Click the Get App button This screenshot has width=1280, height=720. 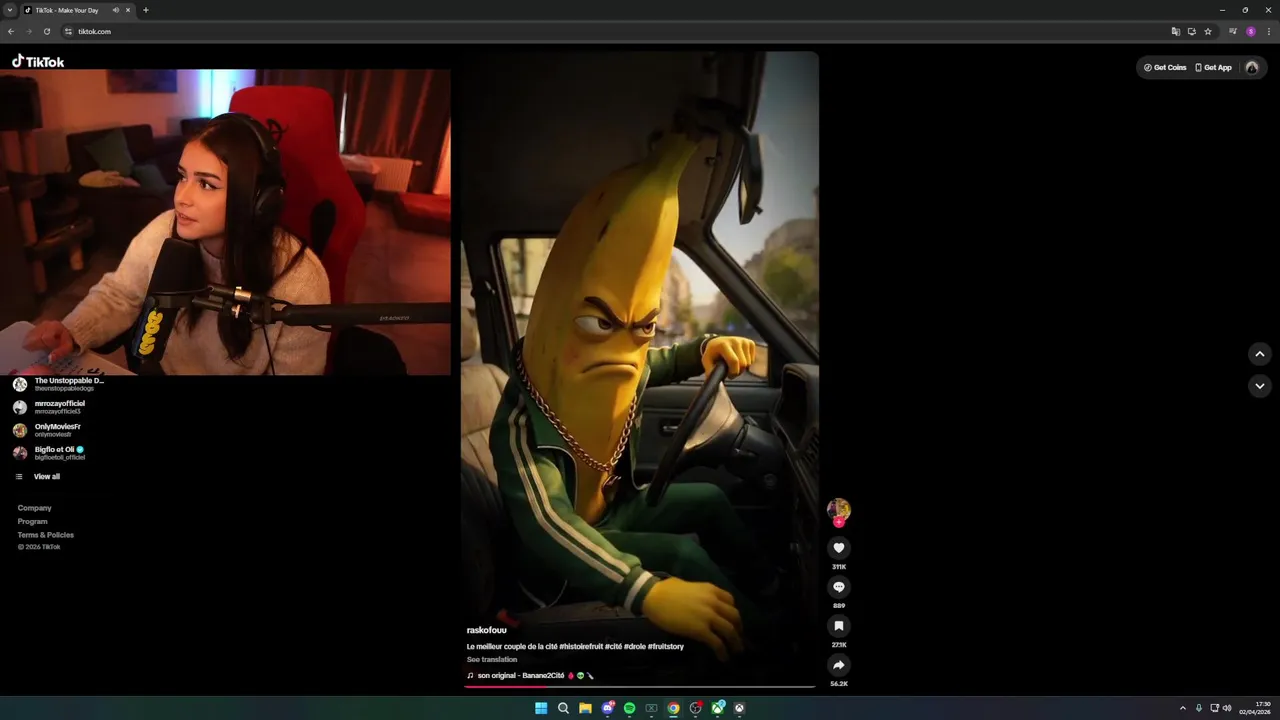(x=1213, y=68)
